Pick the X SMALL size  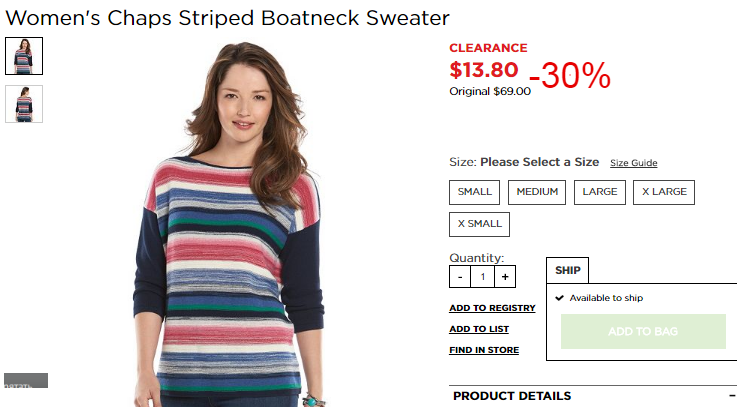pyautogui.click(x=479, y=224)
